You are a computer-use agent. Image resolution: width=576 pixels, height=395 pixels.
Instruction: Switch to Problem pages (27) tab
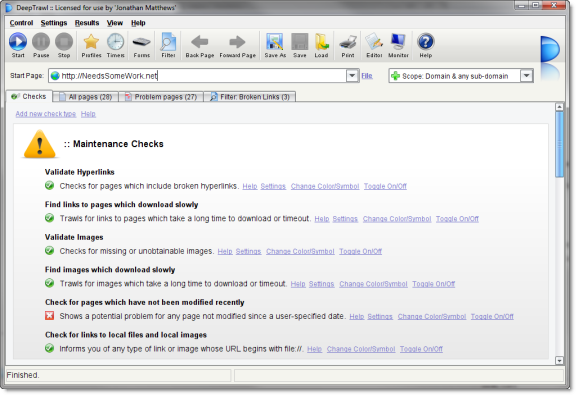(161, 97)
